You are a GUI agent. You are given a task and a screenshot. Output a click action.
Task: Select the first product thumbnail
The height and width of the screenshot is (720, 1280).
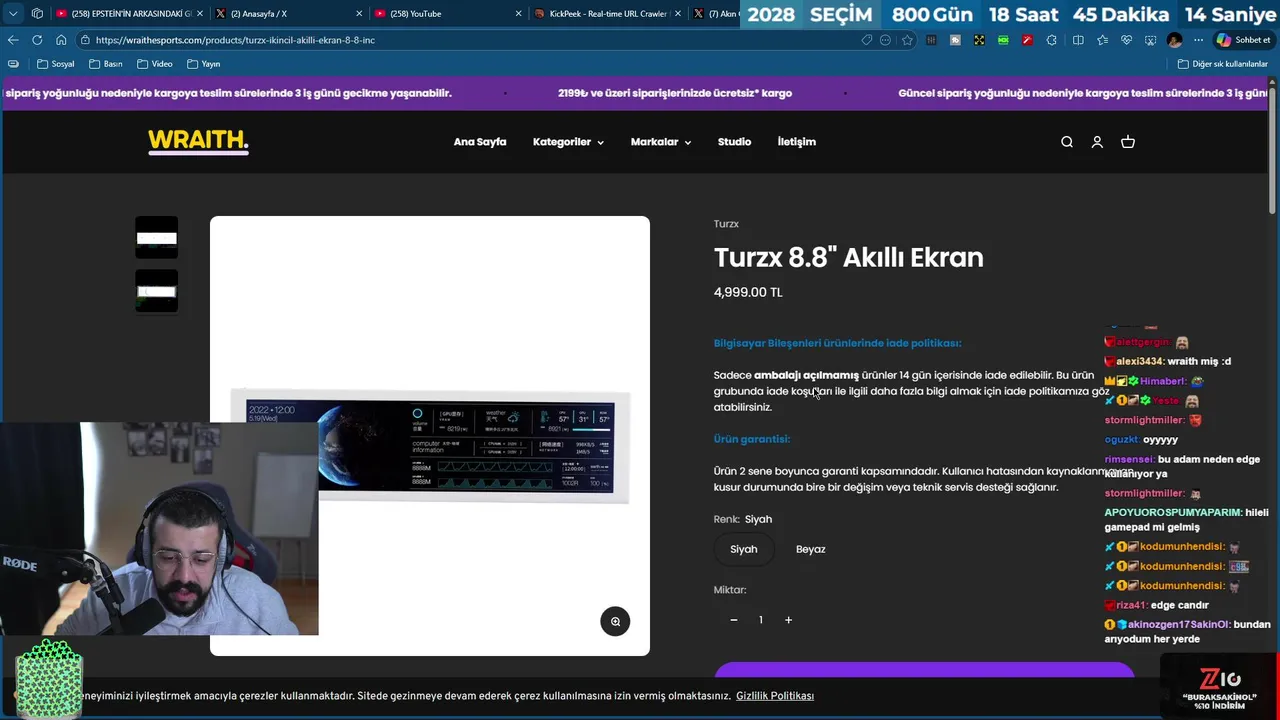pyautogui.click(x=157, y=238)
